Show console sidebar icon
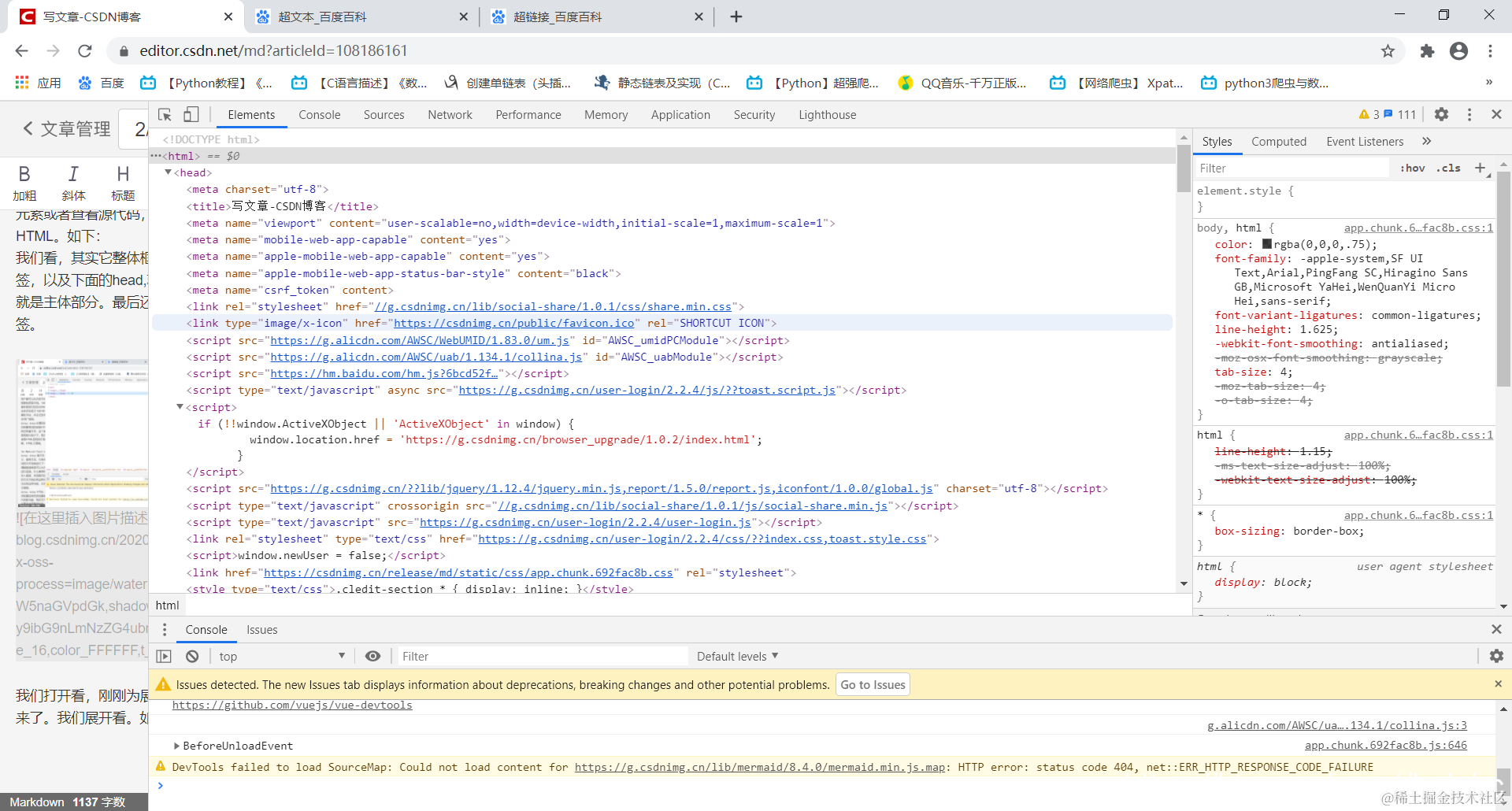Screen dimensions: 1512x811 (164, 656)
